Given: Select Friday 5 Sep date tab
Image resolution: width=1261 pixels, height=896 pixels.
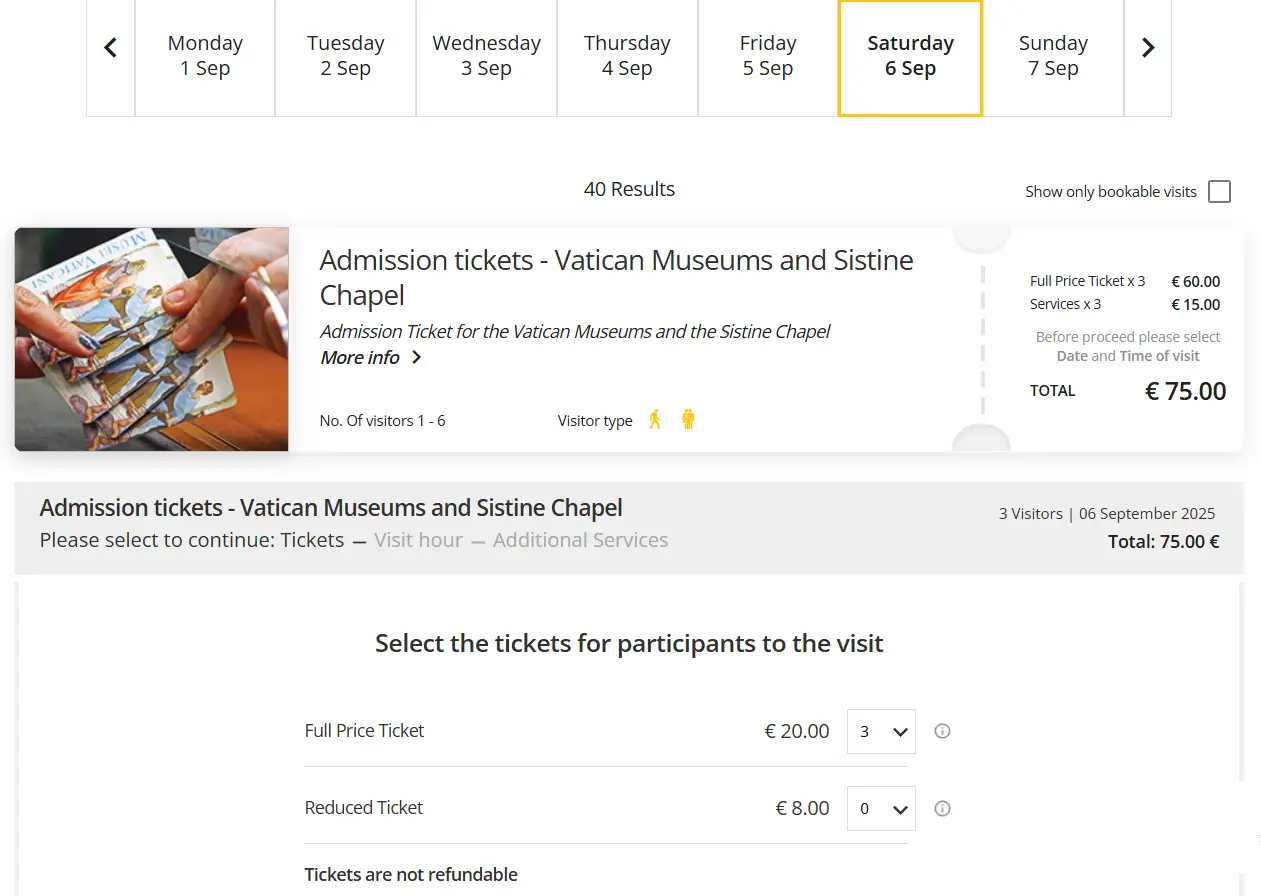Looking at the screenshot, I should pyautogui.click(x=768, y=57).
